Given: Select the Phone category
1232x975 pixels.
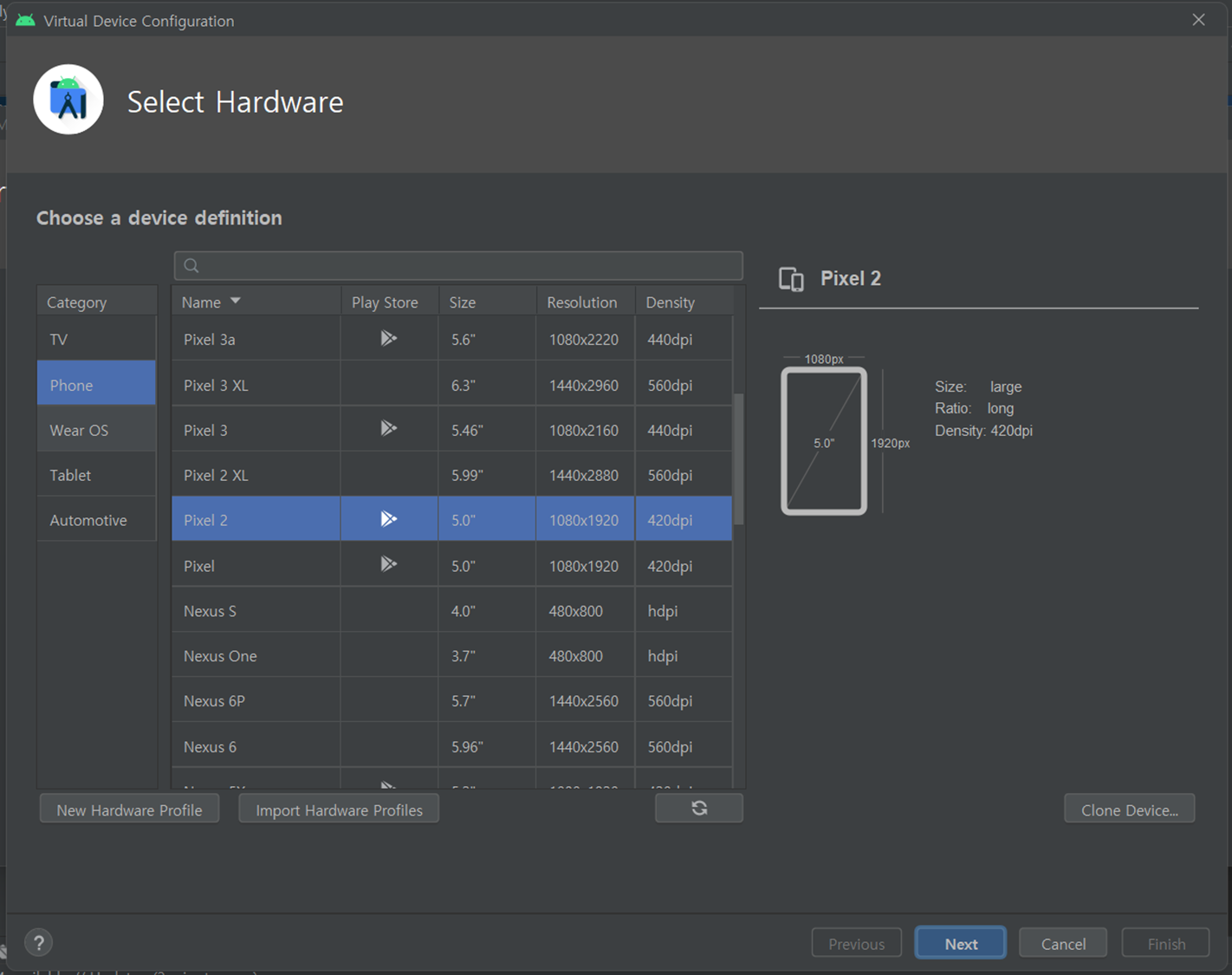Looking at the screenshot, I should click(x=96, y=384).
